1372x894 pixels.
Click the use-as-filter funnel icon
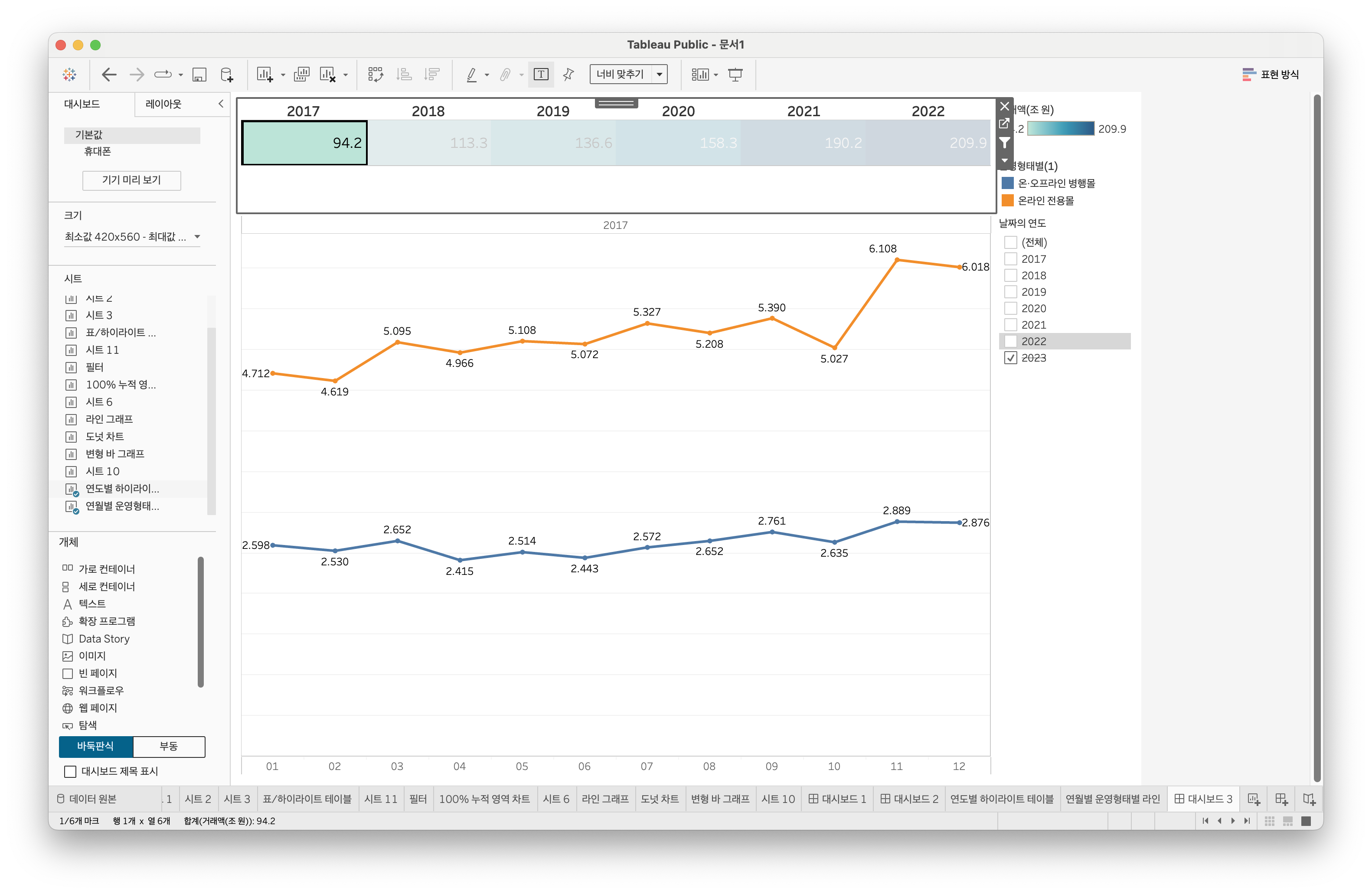[x=1005, y=142]
